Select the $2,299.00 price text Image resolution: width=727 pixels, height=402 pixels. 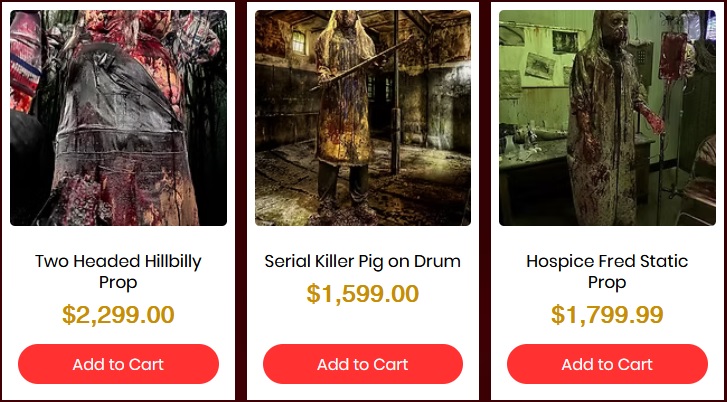click(x=118, y=315)
